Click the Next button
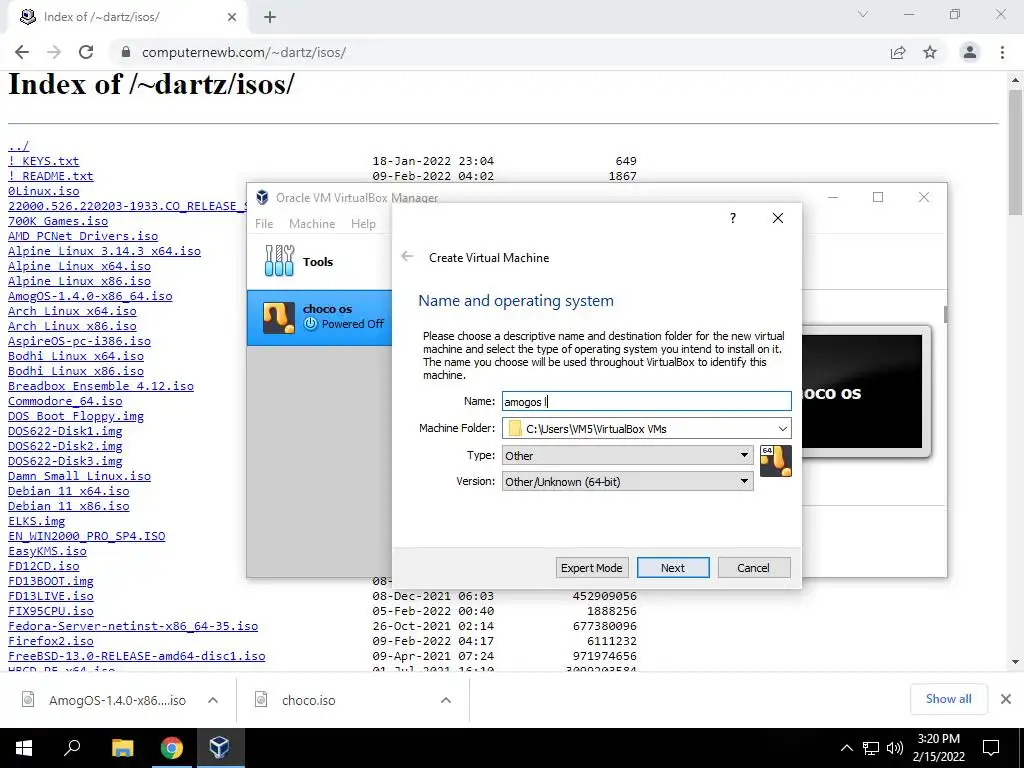Screen dimensions: 1024x768 [673, 568]
